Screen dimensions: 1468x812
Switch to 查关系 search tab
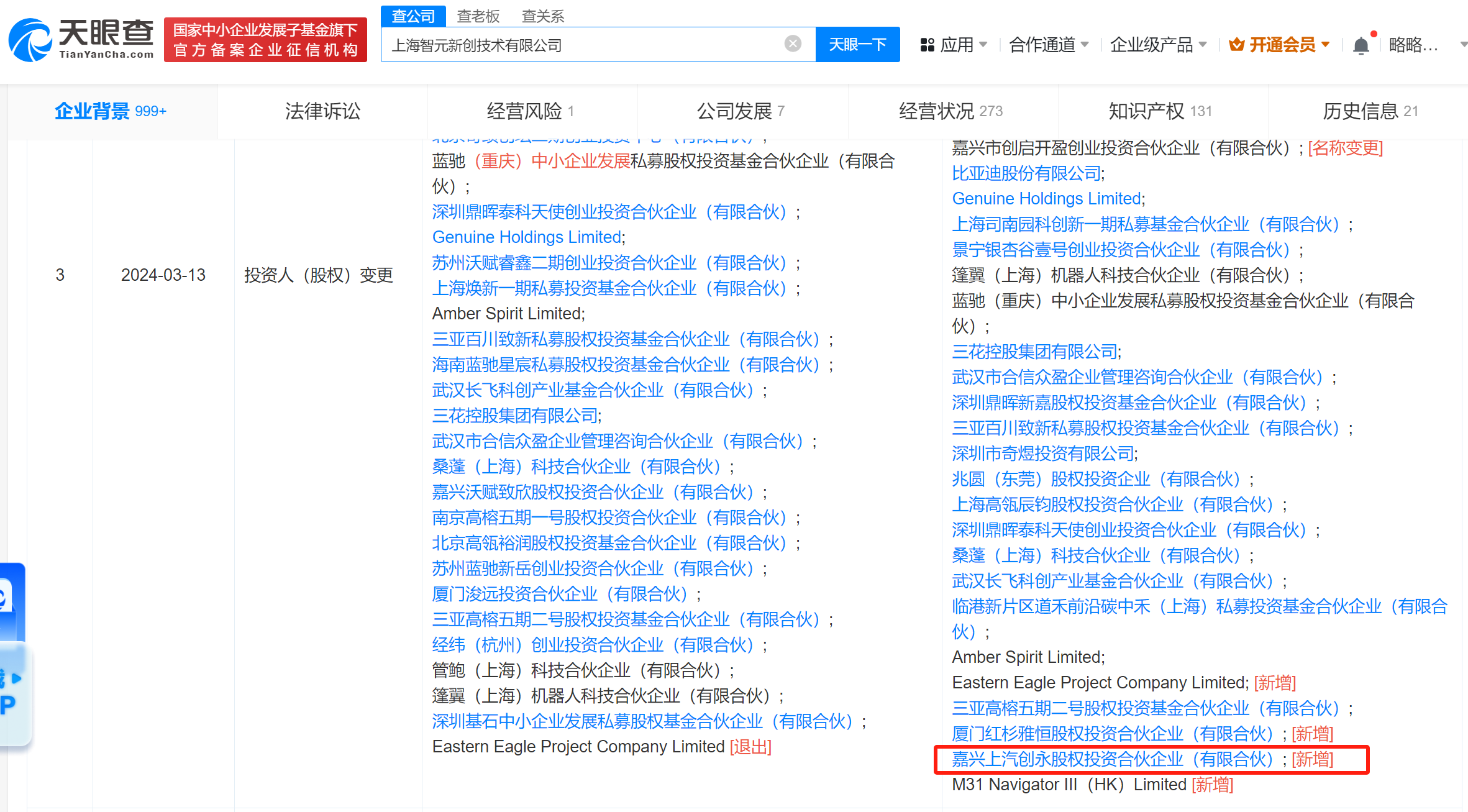click(542, 16)
